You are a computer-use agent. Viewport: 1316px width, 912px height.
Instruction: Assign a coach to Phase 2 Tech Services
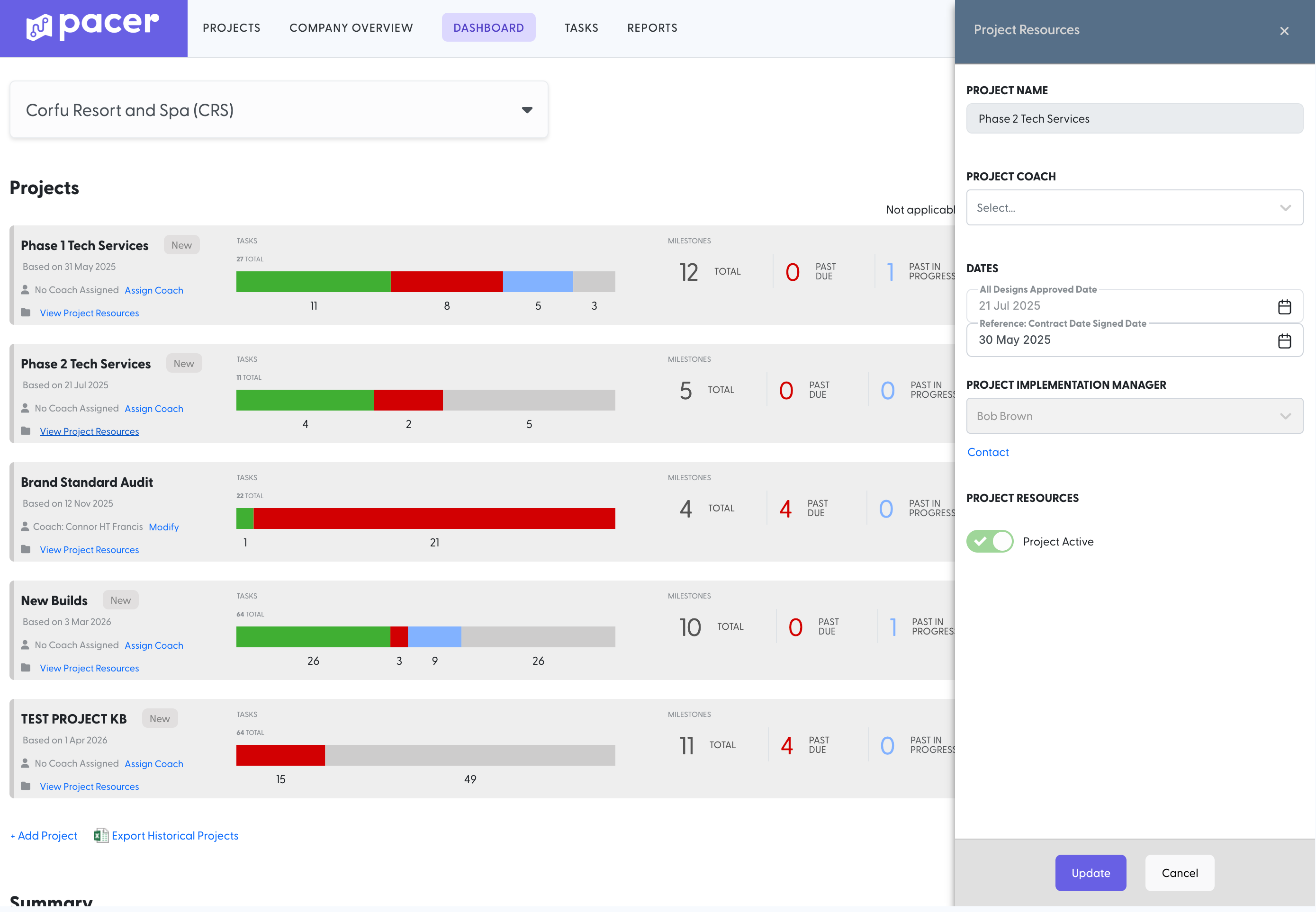(154, 408)
